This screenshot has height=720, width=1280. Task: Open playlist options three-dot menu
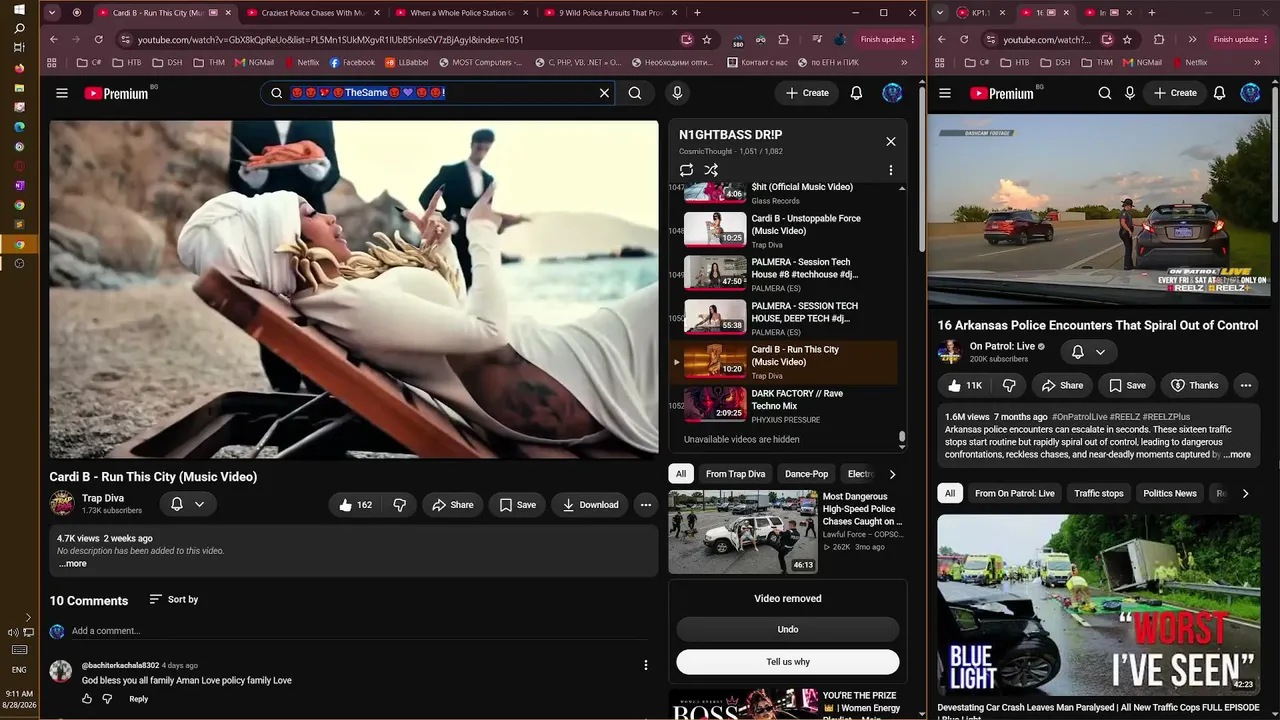[891, 170]
